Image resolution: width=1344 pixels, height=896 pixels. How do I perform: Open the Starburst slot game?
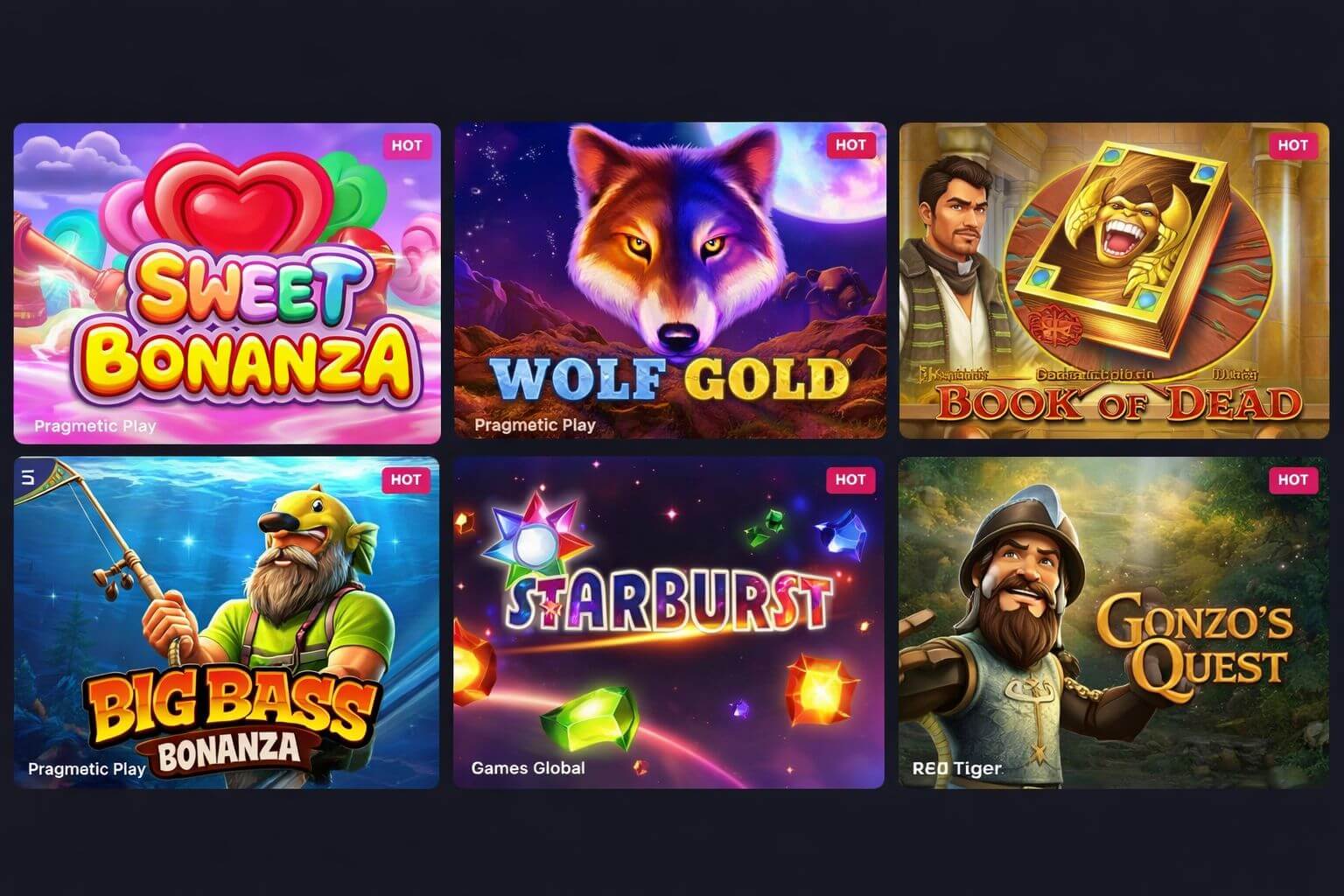pyautogui.click(x=668, y=622)
